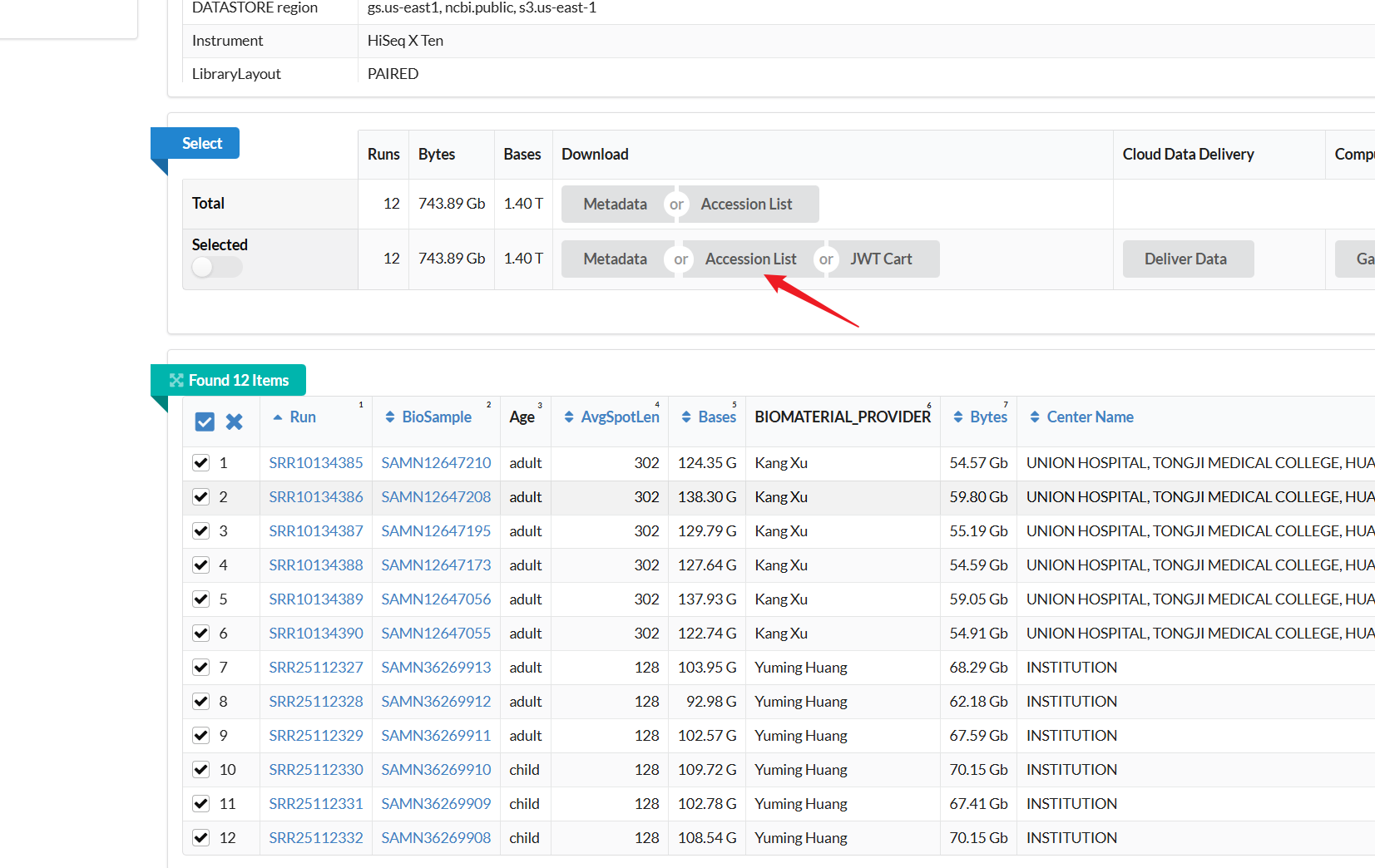Open run SRR10134386 link
This screenshot has height=868, width=1375.
coord(316,497)
